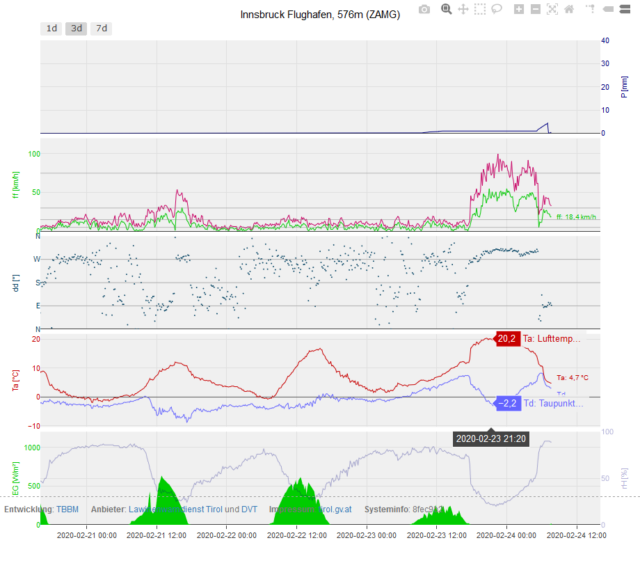Open the TBBM developer link
640x561 pixels.
(x=67, y=509)
